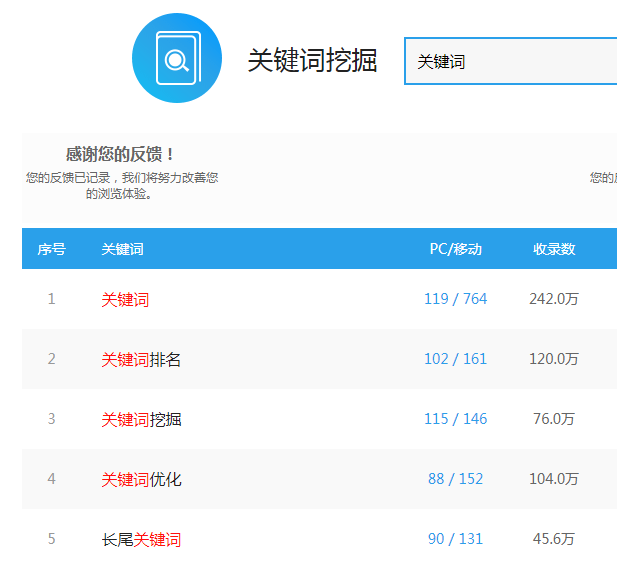
Task: Click the 102 / 161 index value
Action: click(455, 359)
